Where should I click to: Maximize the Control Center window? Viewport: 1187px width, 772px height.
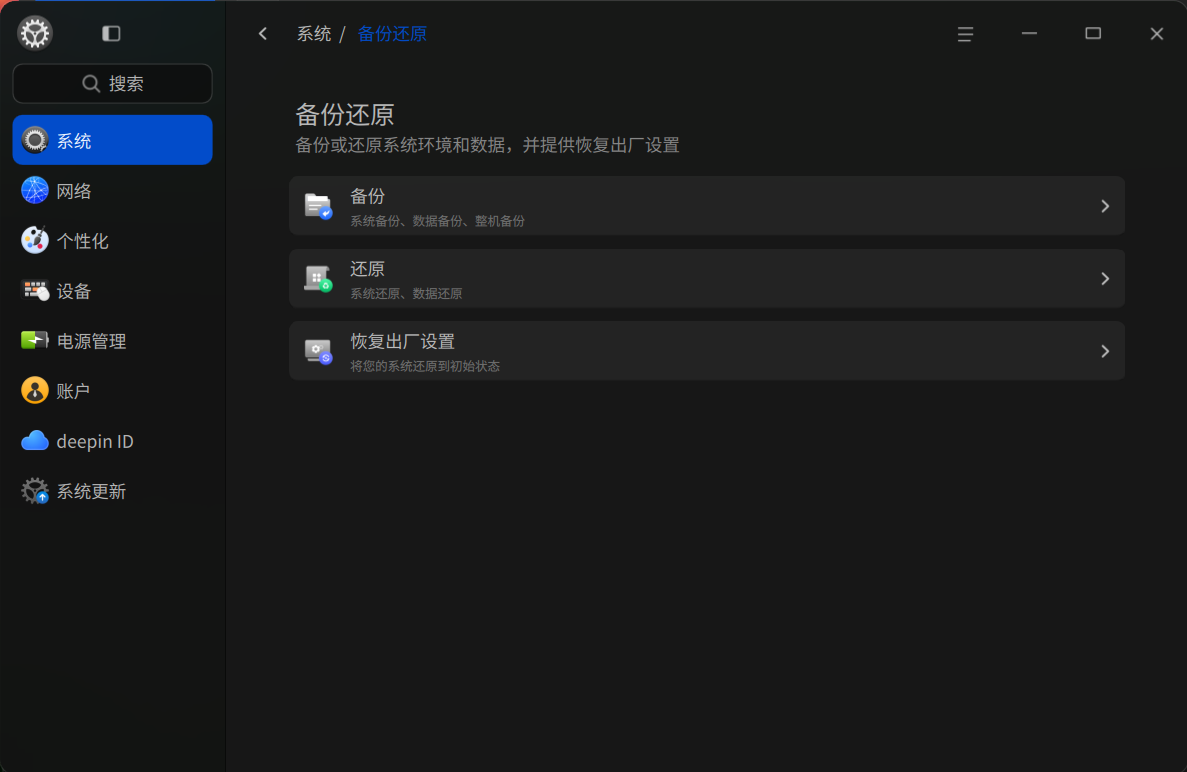pos(1092,33)
